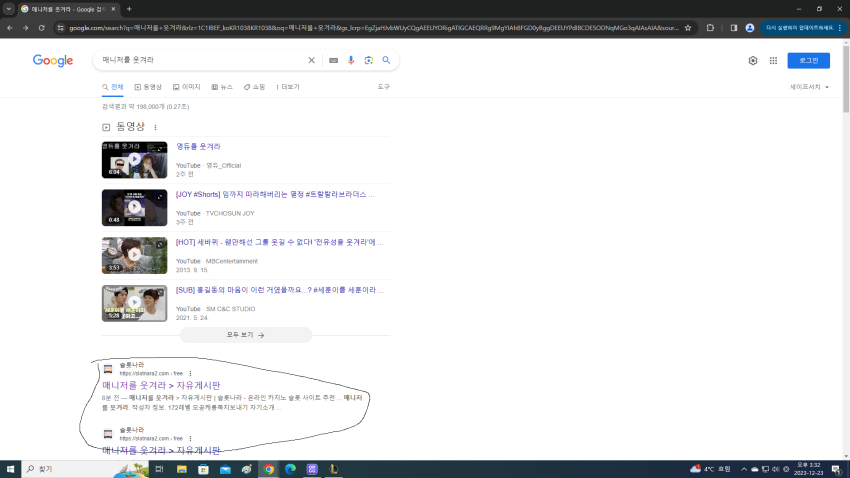Open the [JOY #Shorts] video link
Viewport: 850px width, 478px height.
pyautogui.click(x=275, y=194)
